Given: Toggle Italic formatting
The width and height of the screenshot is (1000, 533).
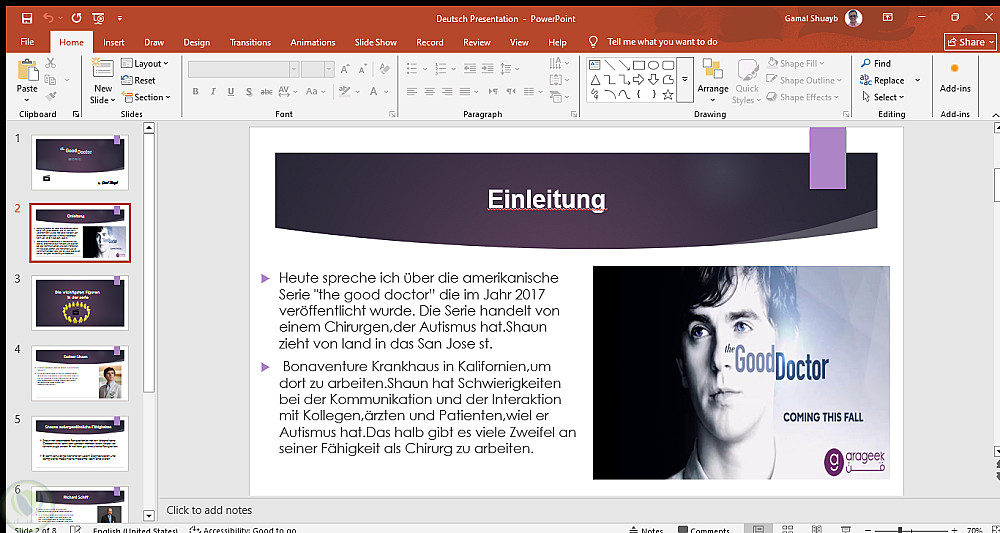Looking at the screenshot, I should (213, 91).
